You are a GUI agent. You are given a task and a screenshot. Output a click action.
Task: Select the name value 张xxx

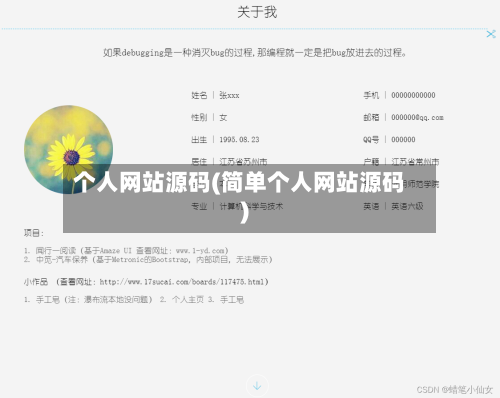229,95
